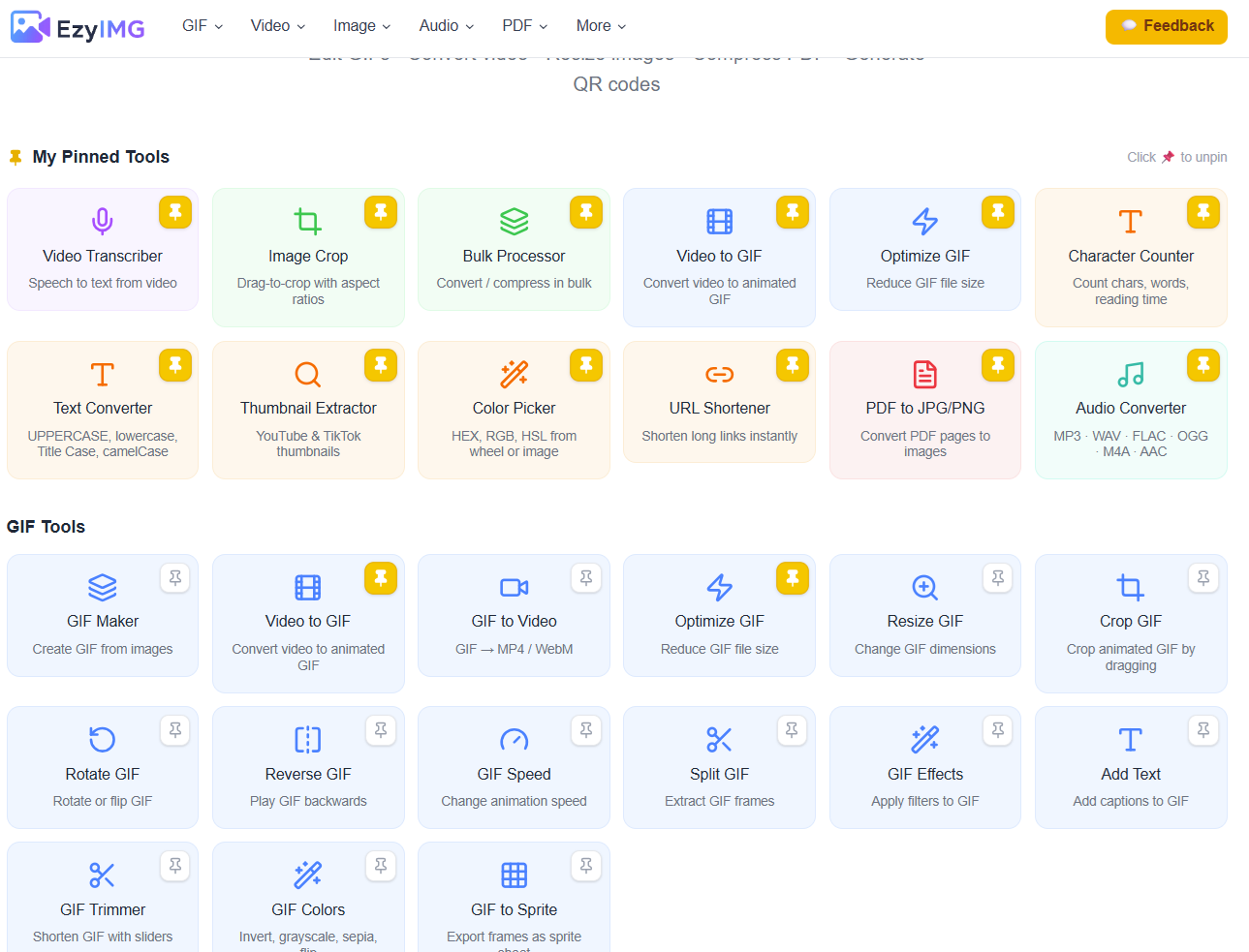Click the Audio Converter music note icon
The image size is (1249, 952).
pos(1131,374)
